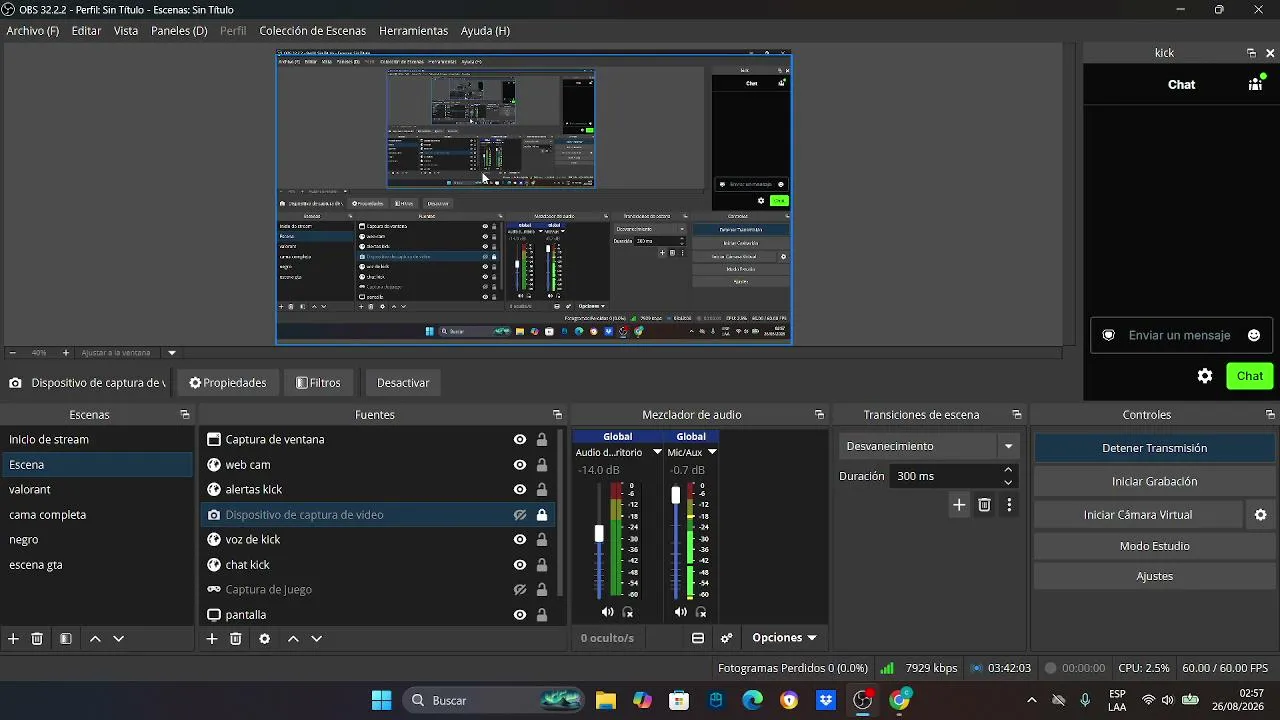This screenshot has width=1280, height=720.
Task: Switch the audio mixer layout icon
Action: [698, 638]
